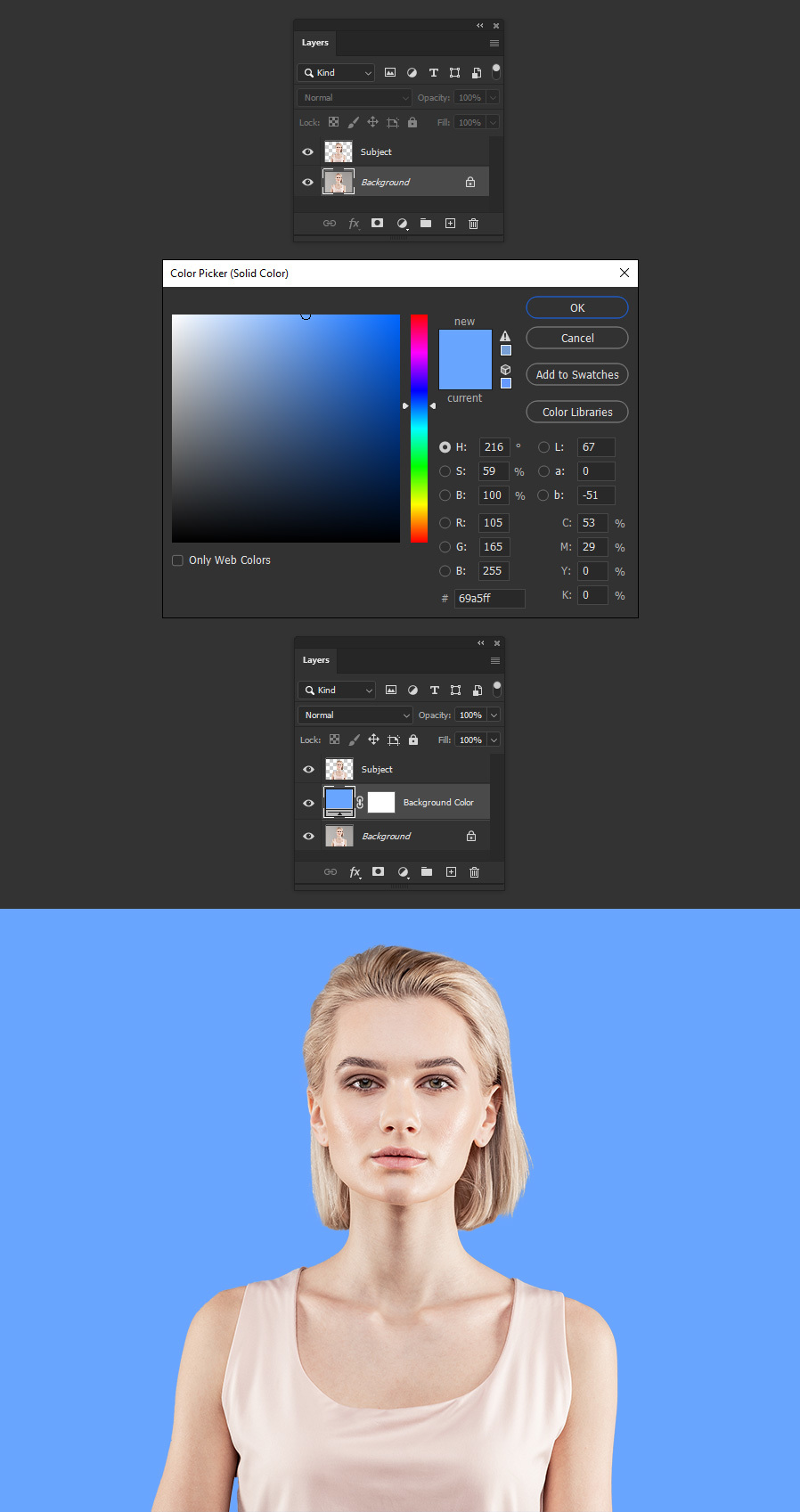Create a new group in top Layers panel
800x1512 pixels.
pyautogui.click(x=426, y=224)
